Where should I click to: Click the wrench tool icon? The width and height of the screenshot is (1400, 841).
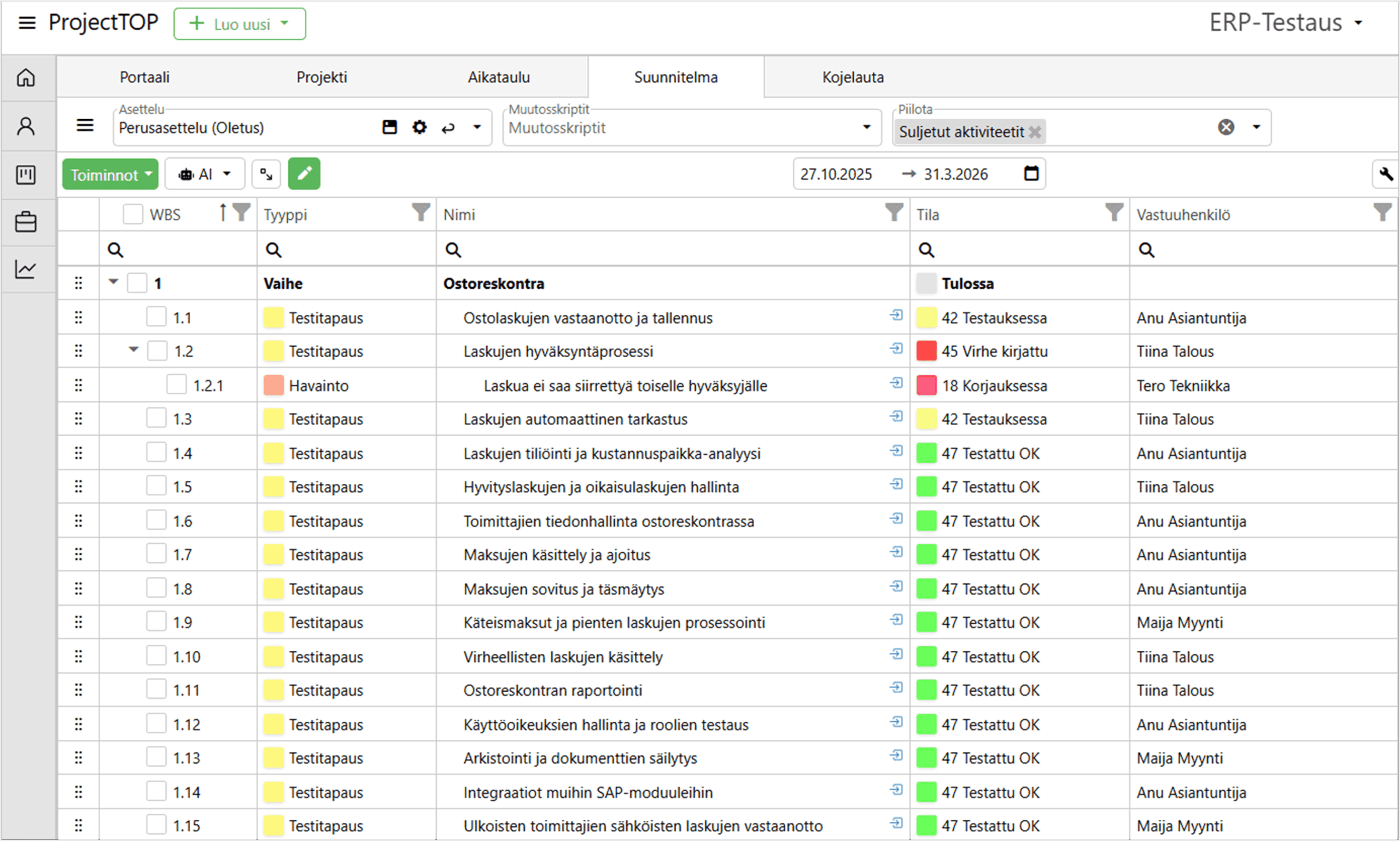1386,174
